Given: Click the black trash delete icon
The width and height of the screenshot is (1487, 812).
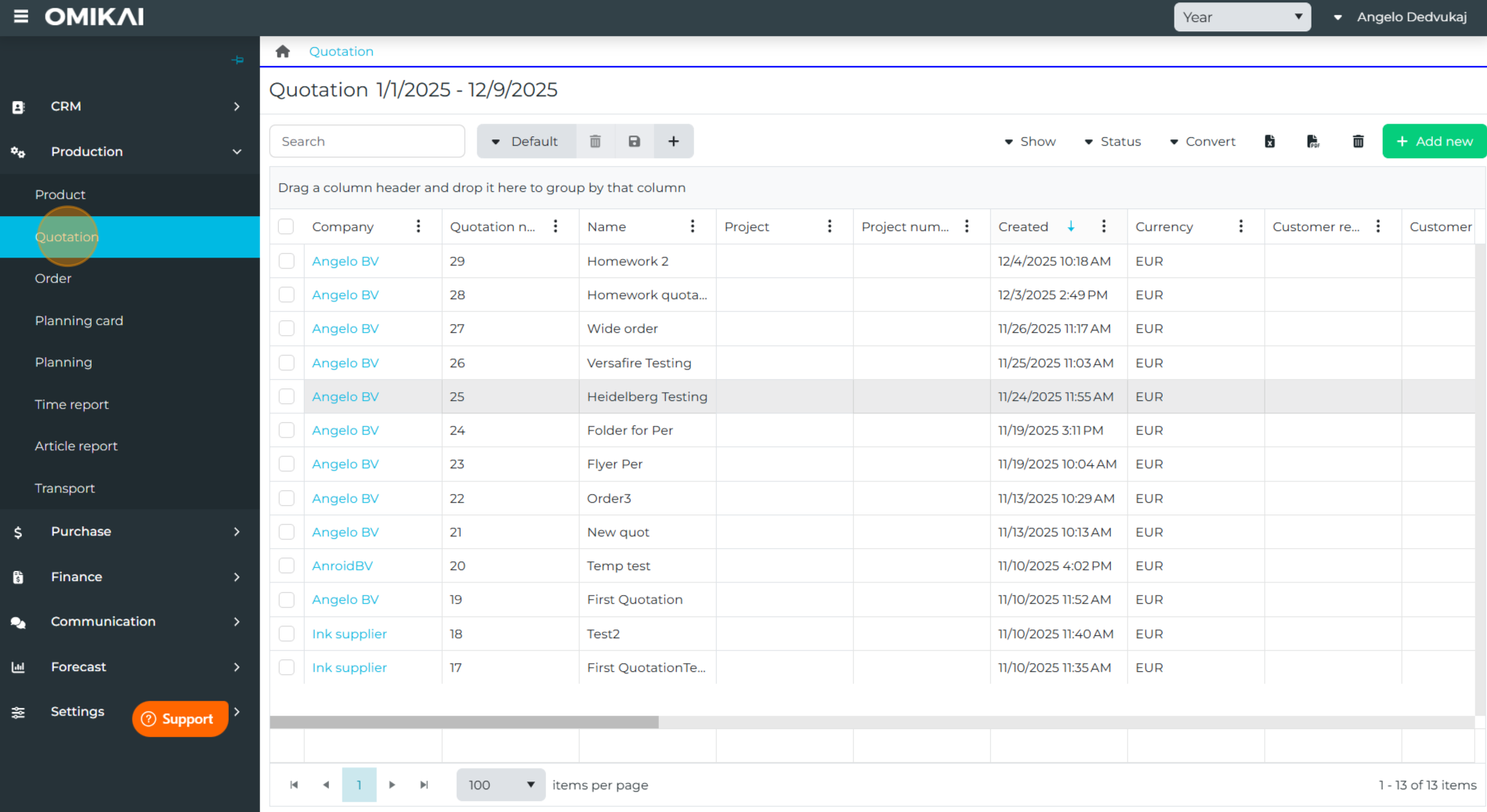Looking at the screenshot, I should [1358, 142].
